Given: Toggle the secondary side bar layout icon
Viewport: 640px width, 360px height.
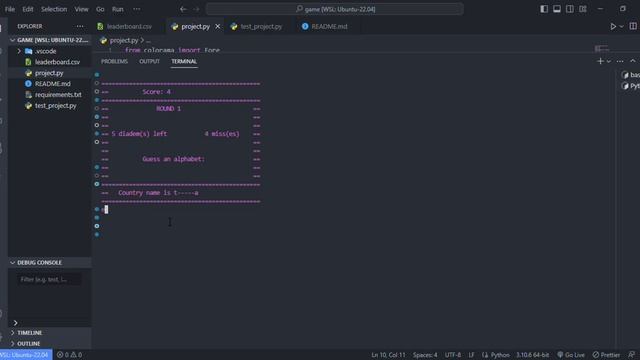Looking at the screenshot, I should click(x=570, y=9).
